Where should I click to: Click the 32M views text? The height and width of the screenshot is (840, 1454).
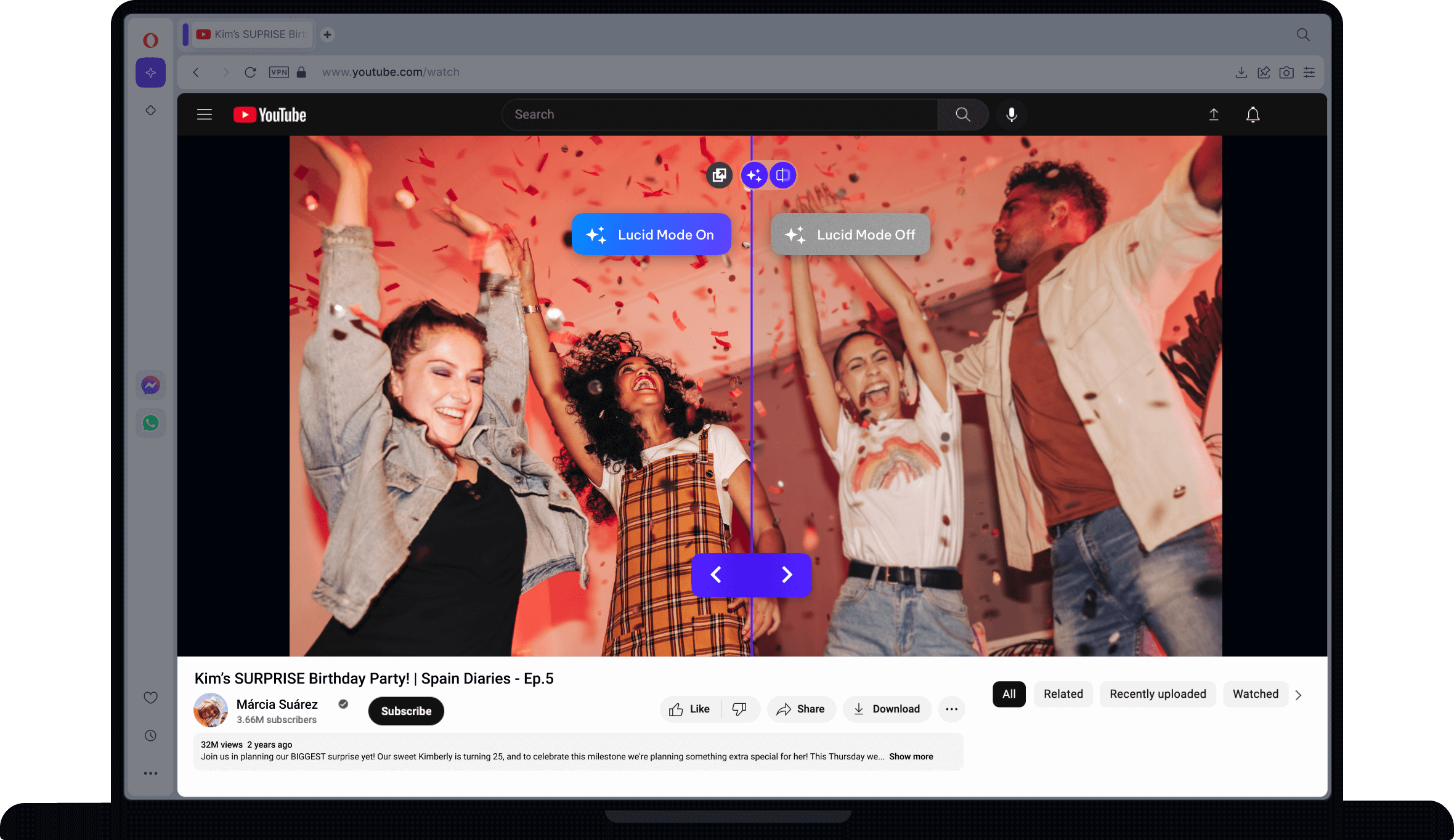point(222,745)
